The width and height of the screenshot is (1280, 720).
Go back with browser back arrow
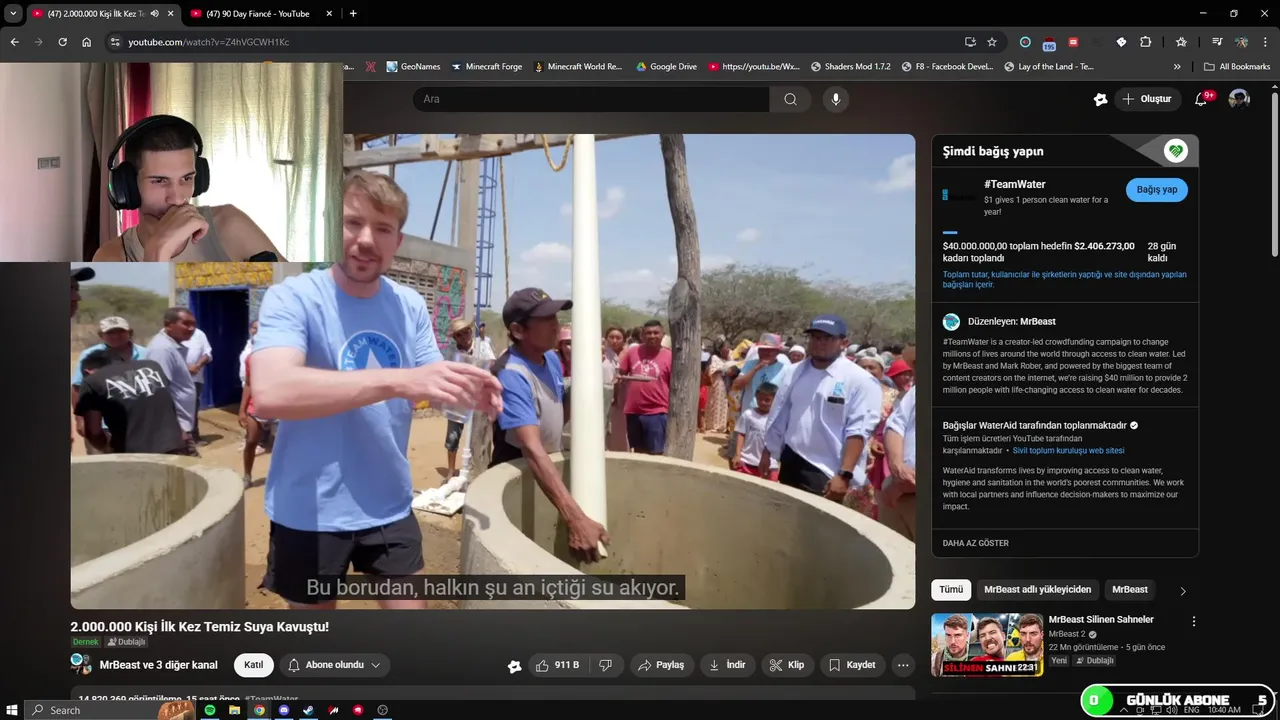[x=15, y=42]
